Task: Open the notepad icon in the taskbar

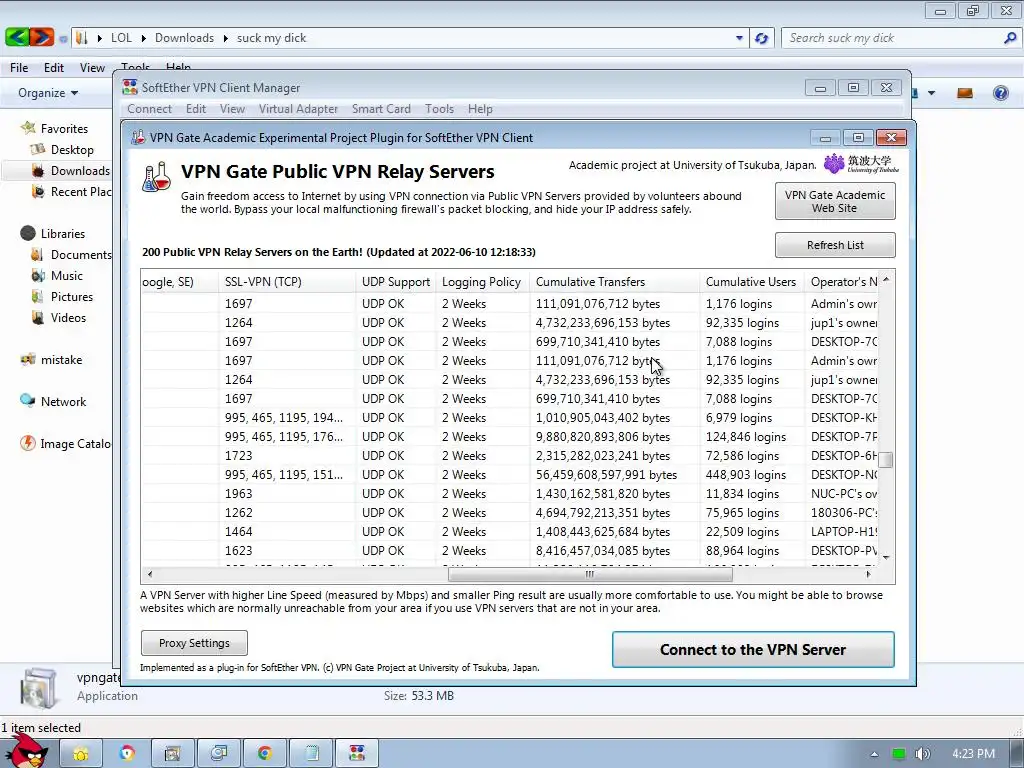Action: tap(312, 754)
